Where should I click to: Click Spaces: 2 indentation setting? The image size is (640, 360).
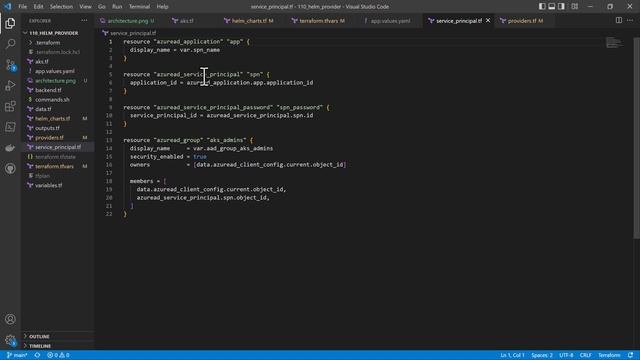tap(542, 355)
